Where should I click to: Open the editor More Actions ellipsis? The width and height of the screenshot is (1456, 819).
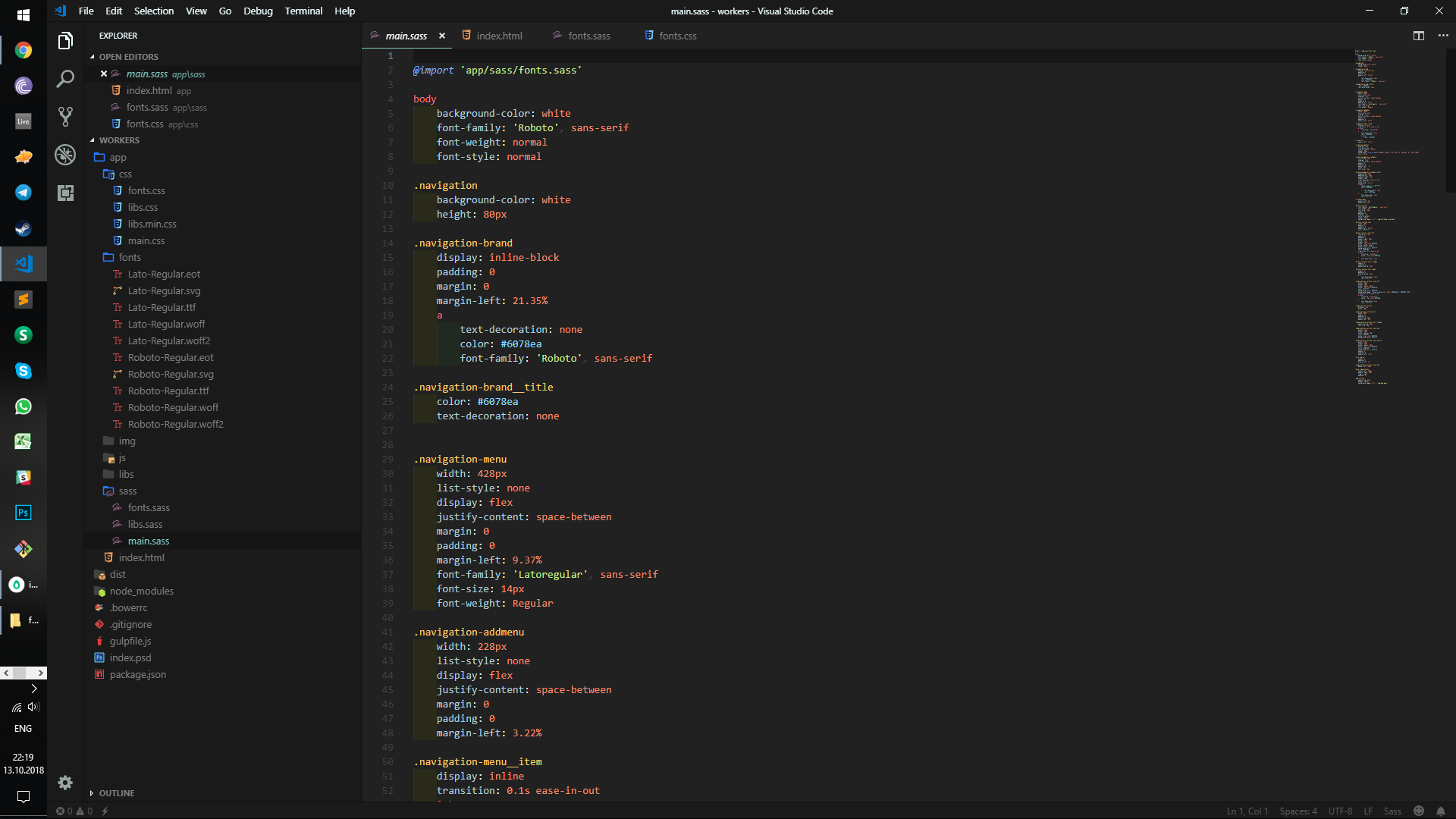1443,36
